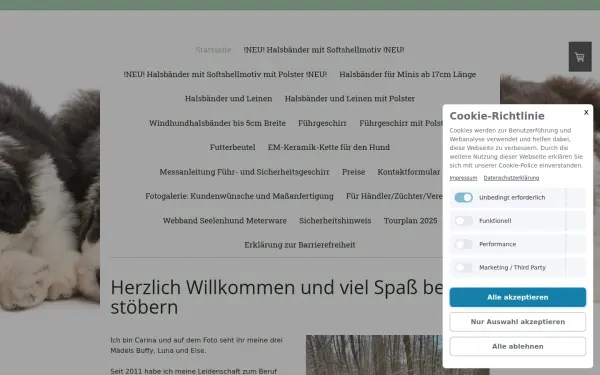
Task: Select Halsbänder für Minis ab 17cm Länge
Action: coord(408,74)
